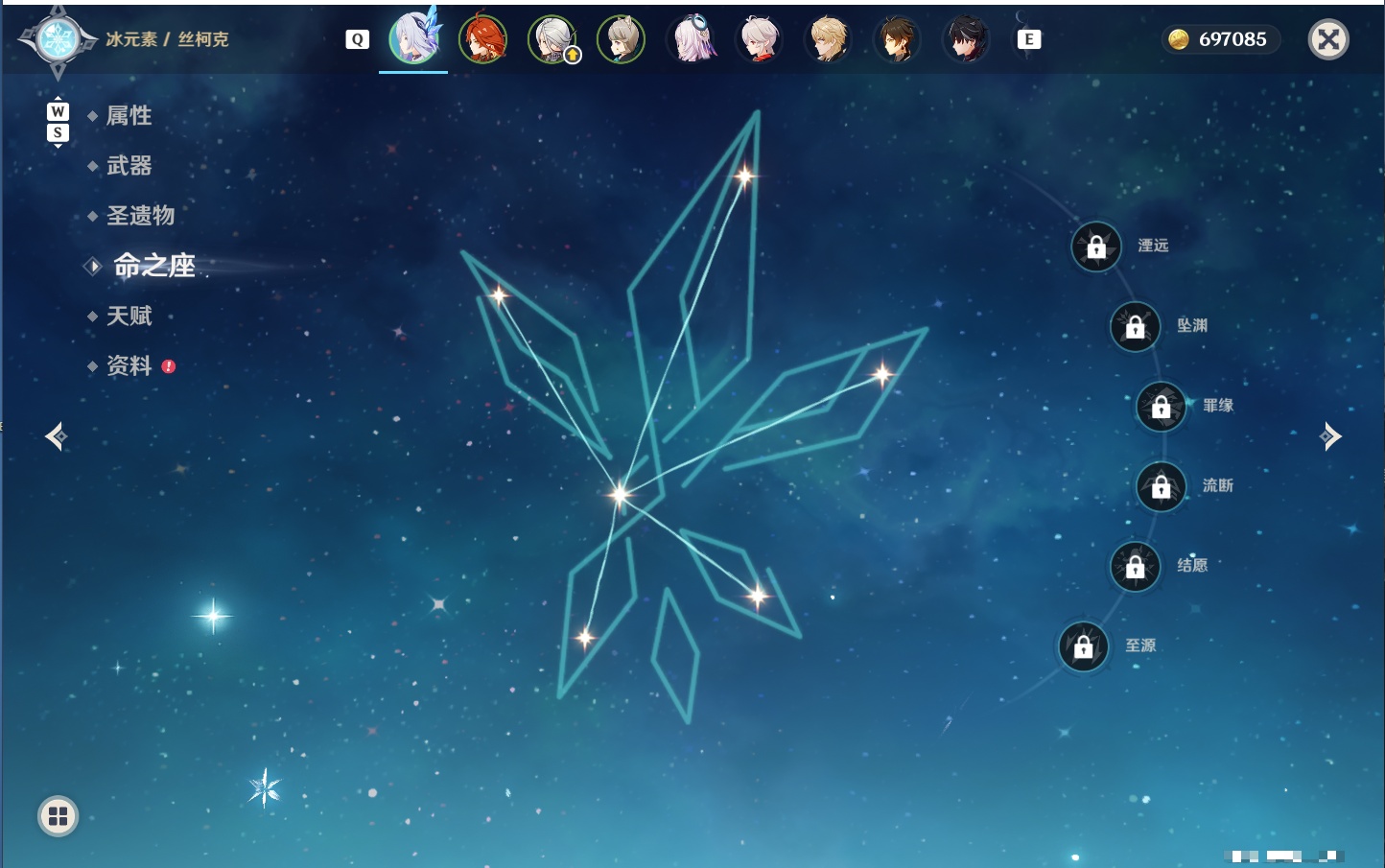Open the locked 结愿 constellation node

pos(1136,566)
